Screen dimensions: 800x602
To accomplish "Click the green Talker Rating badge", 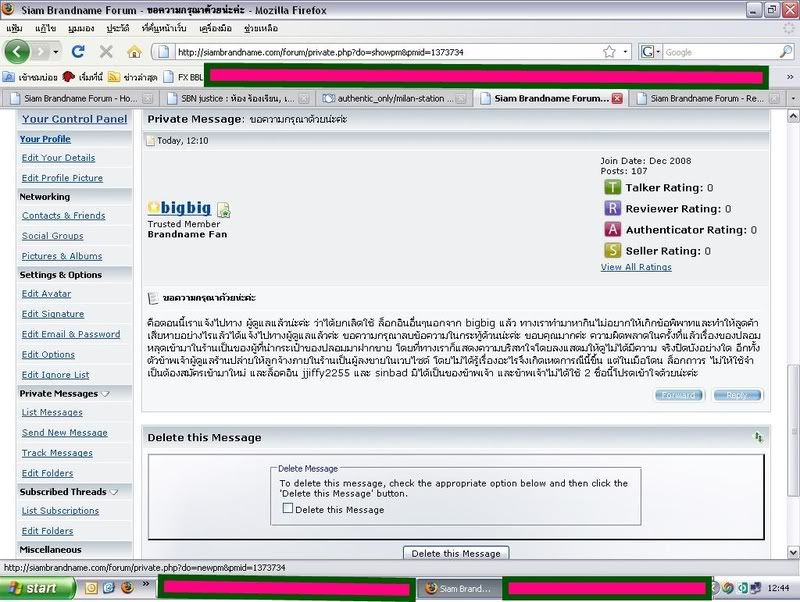I will [x=611, y=188].
